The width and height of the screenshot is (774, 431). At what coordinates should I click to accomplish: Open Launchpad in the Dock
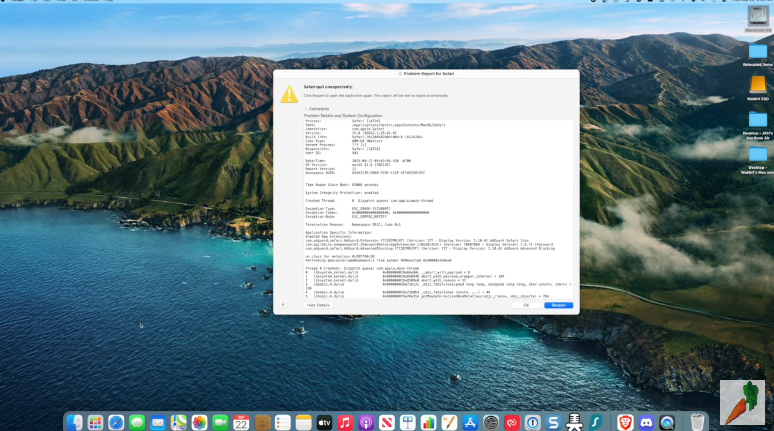(96, 423)
